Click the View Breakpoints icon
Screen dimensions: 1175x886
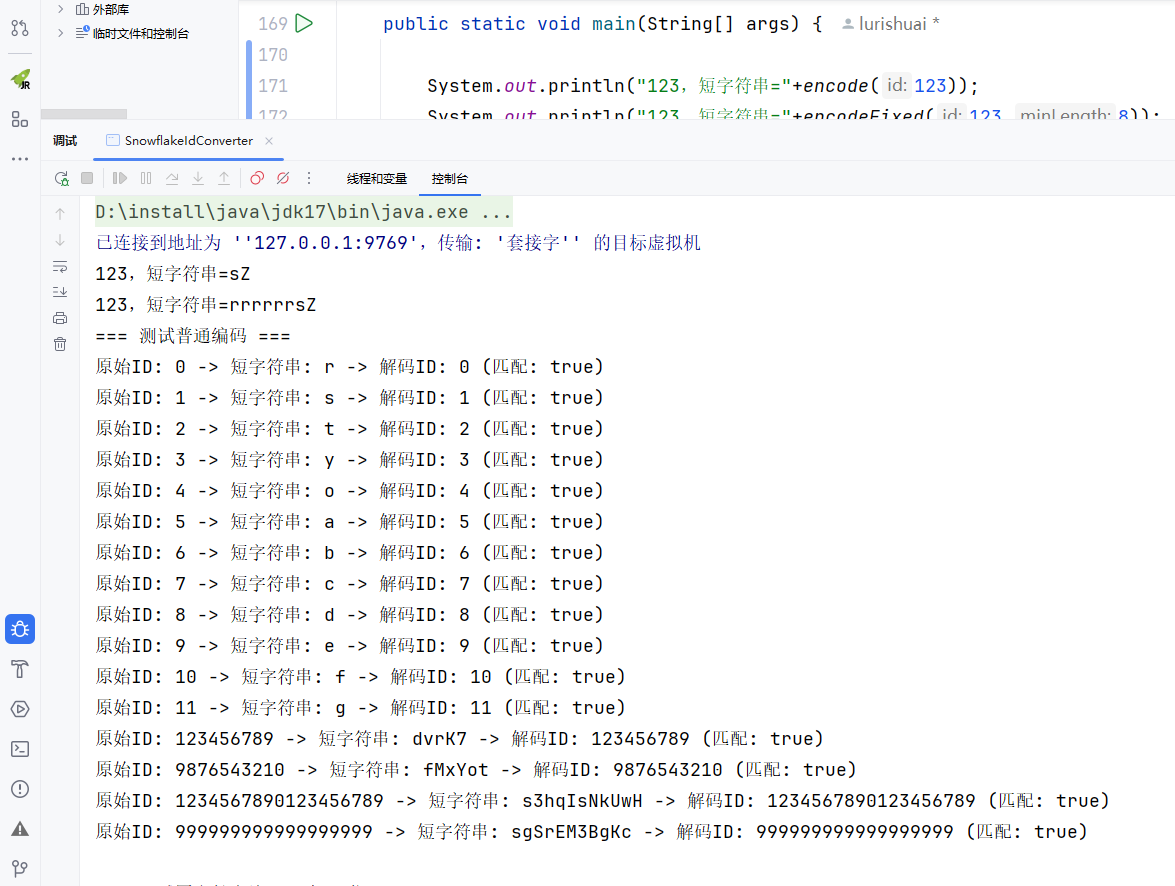pos(257,178)
